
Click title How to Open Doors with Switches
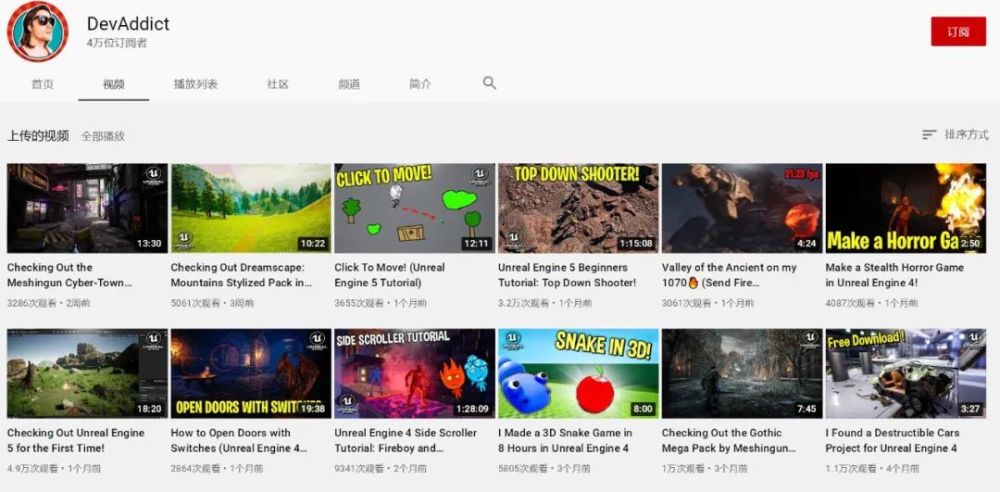(x=239, y=440)
